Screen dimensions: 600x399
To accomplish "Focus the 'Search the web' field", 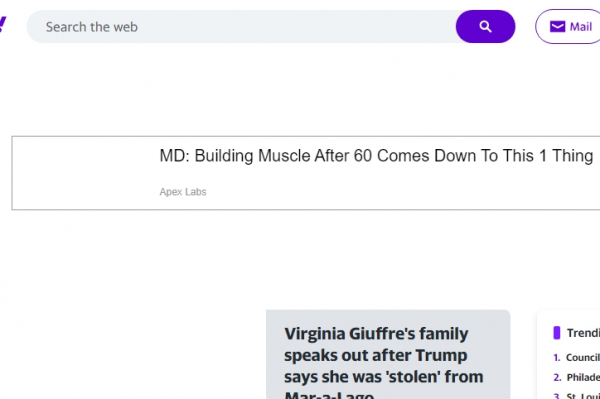I will pyautogui.click(x=241, y=27).
